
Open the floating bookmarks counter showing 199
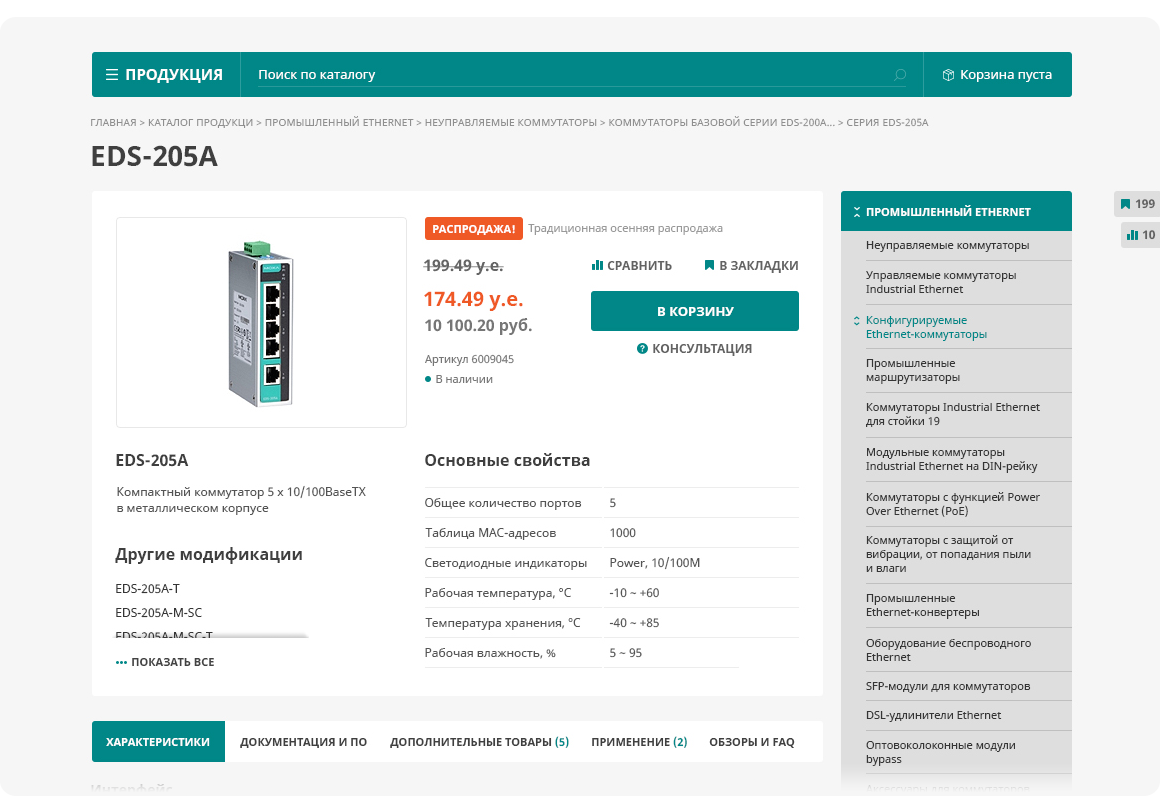tap(1137, 204)
